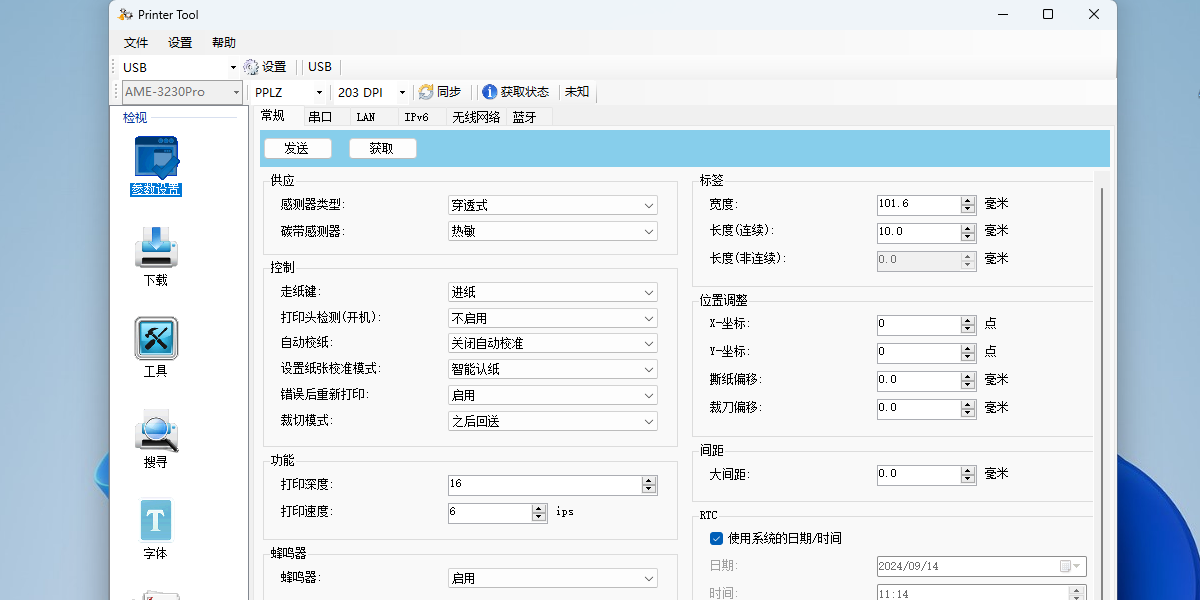Viewport: 1200px width, 600px height.
Task: Click the 宽度 spinner arrows
Action: coord(968,204)
